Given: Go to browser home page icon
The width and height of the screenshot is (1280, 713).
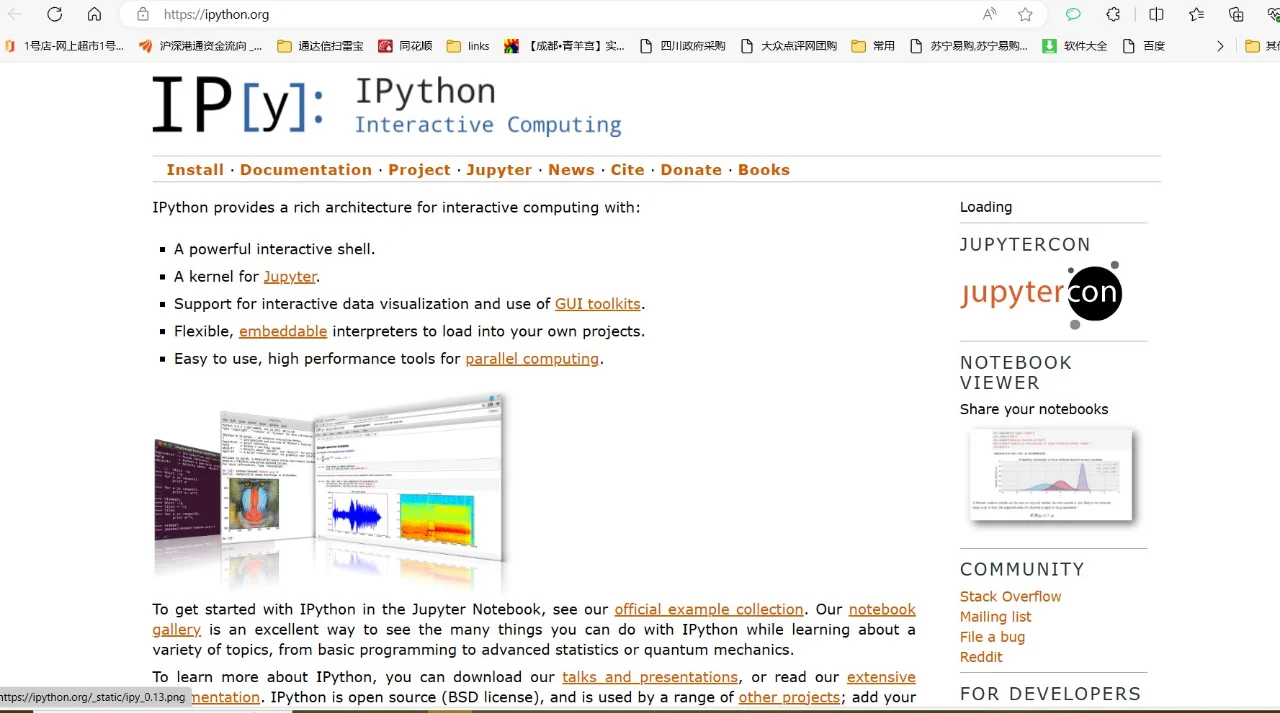Looking at the screenshot, I should (x=94, y=14).
